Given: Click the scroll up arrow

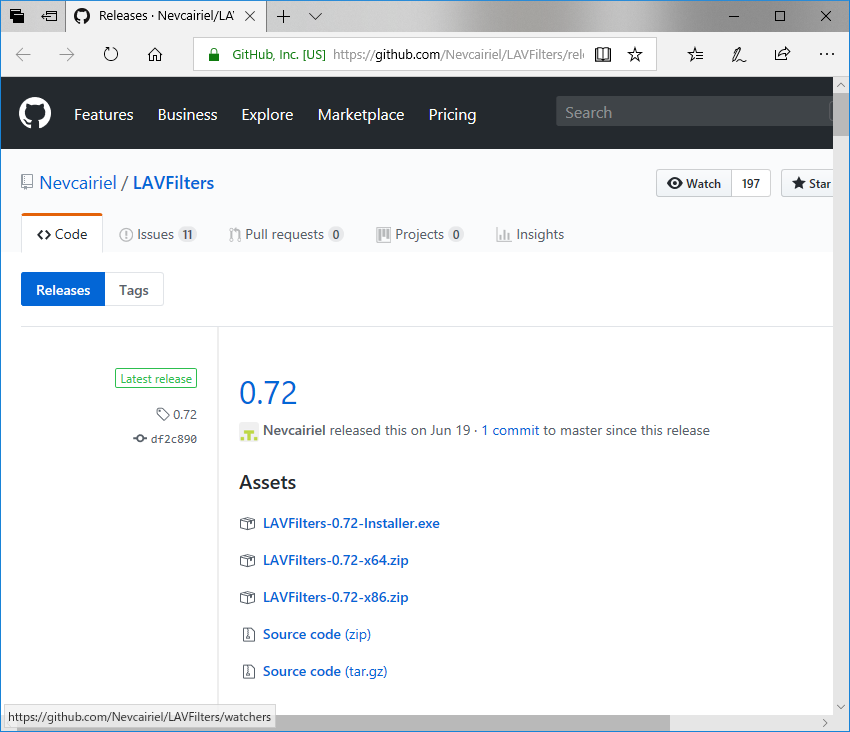Looking at the screenshot, I should [841, 85].
